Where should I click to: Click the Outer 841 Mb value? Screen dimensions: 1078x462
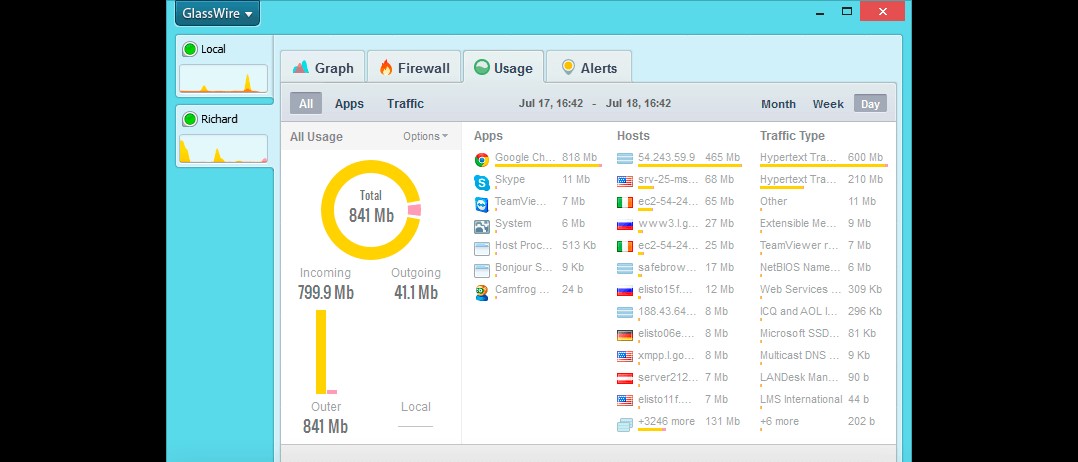pos(326,427)
